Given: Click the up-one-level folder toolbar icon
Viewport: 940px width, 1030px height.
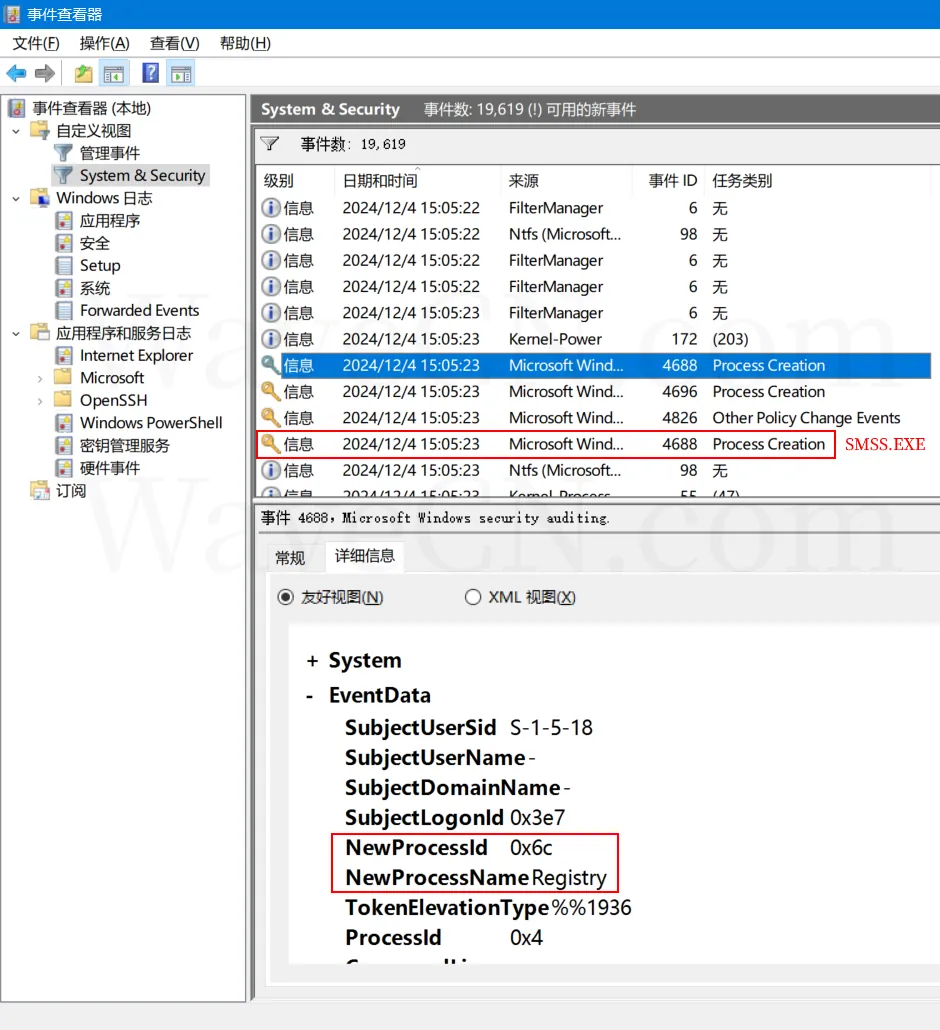Looking at the screenshot, I should point(83,74).
